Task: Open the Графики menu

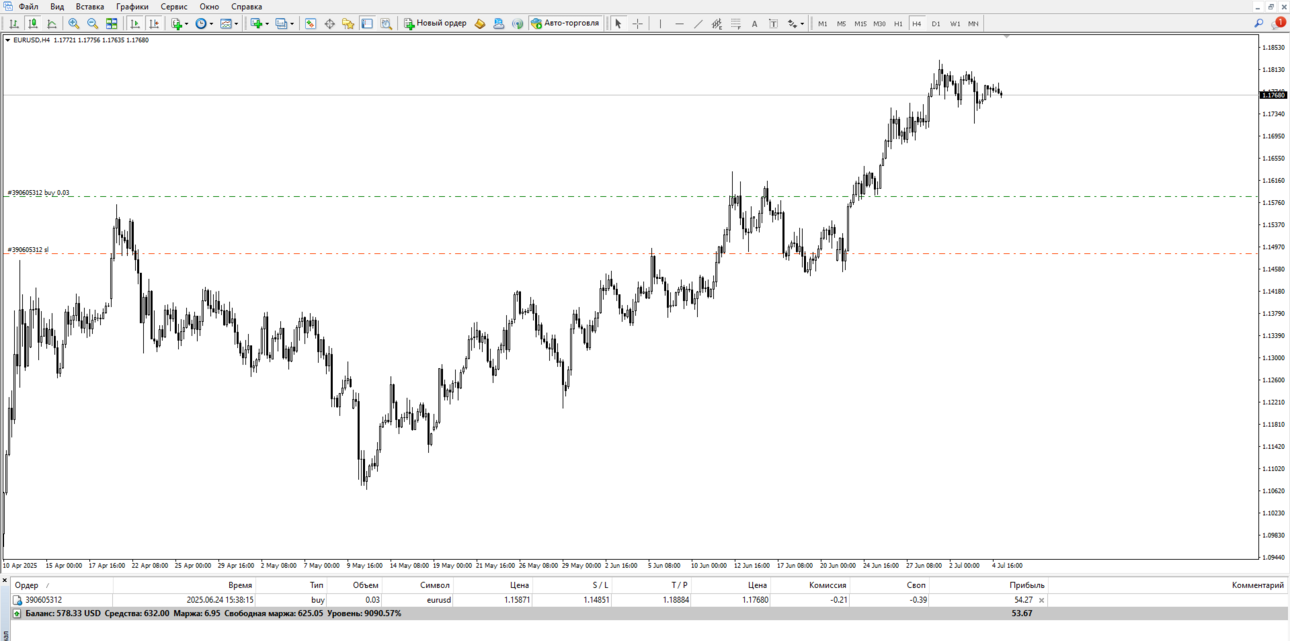Action: [132, 6]
